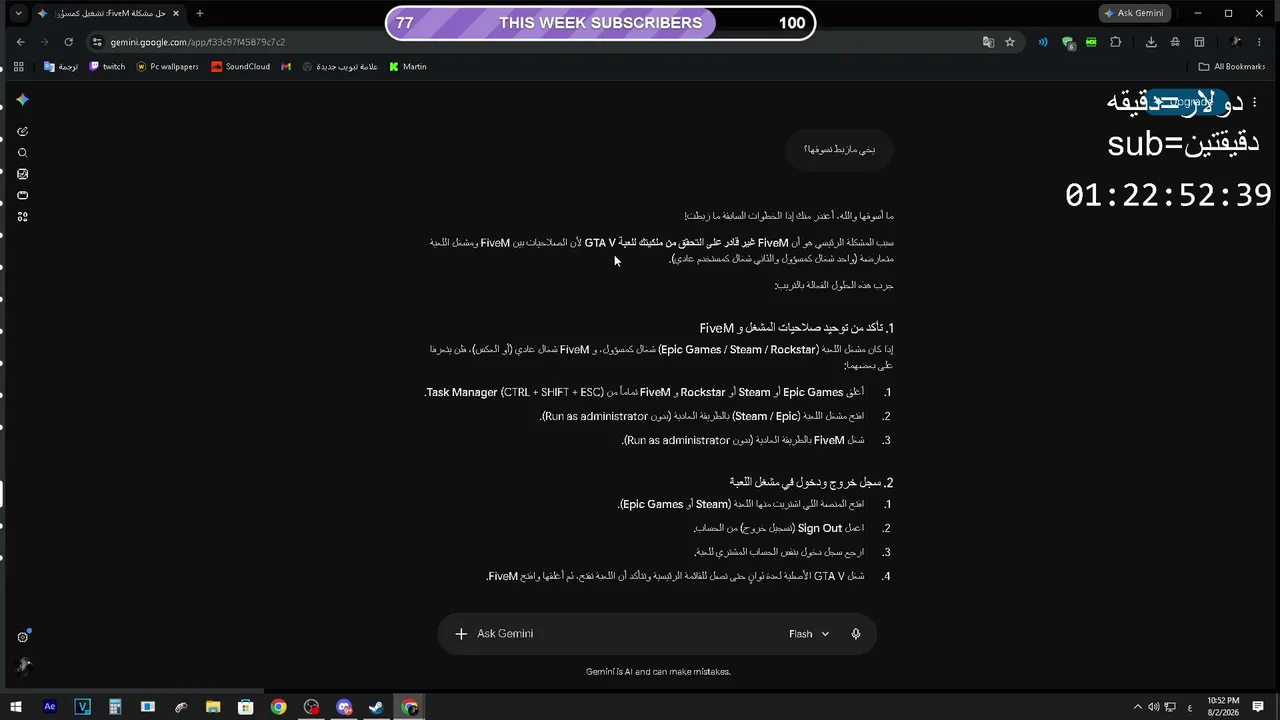
Task: Click the step line mentioning Sign Out
Action: [778, 528]
